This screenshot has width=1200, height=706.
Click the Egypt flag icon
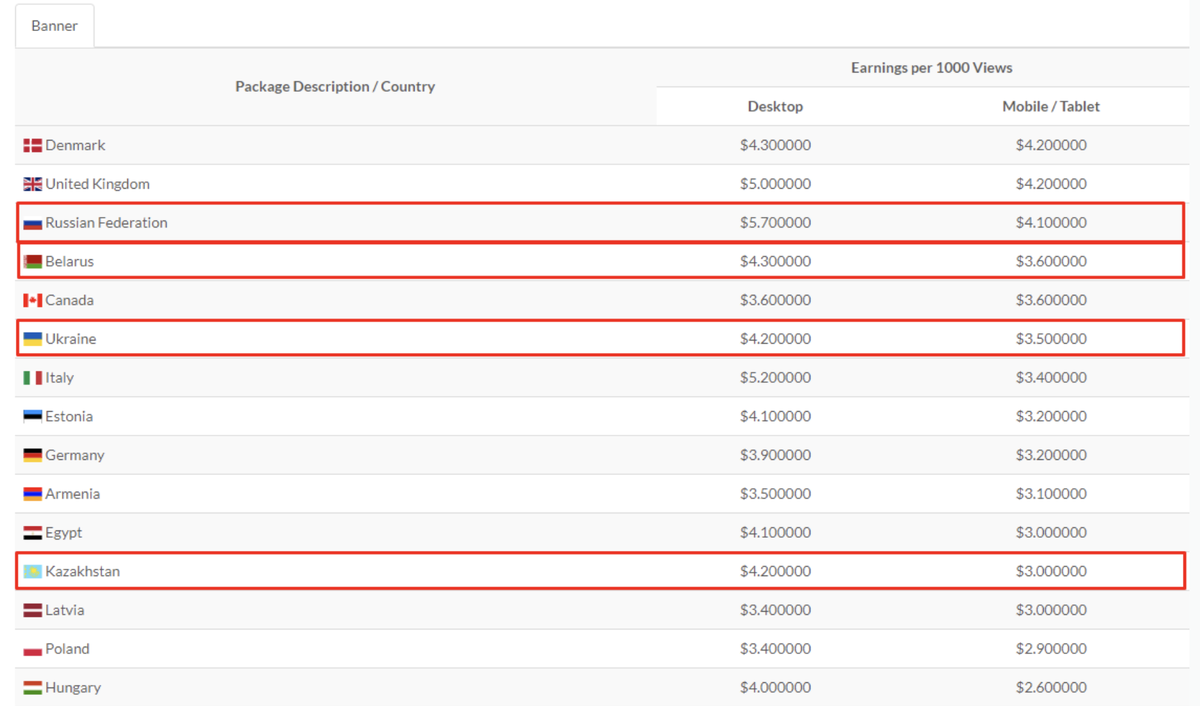tap(33, 534)
